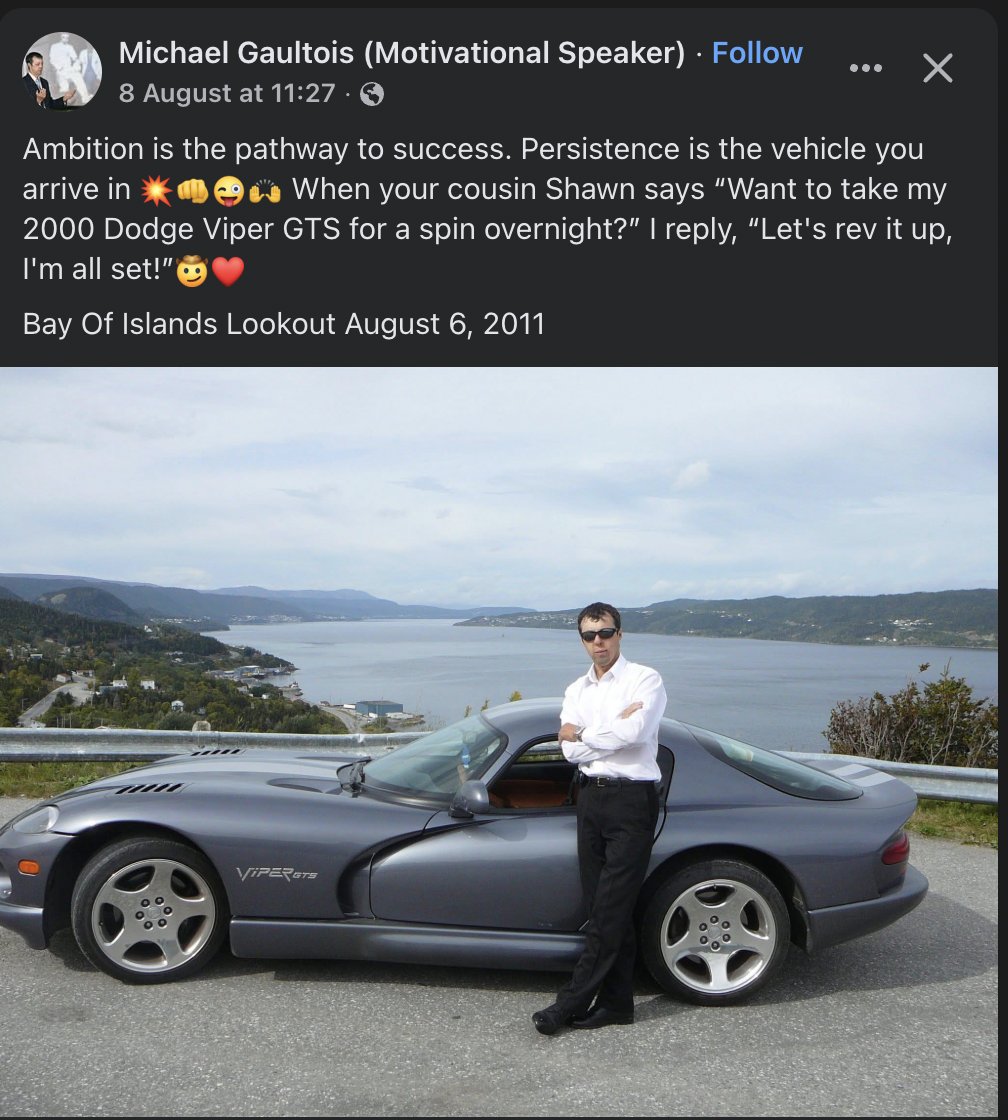Click the Viper GTS badge on the car
Viewport: 1008px width, 1120px height.
276,874
